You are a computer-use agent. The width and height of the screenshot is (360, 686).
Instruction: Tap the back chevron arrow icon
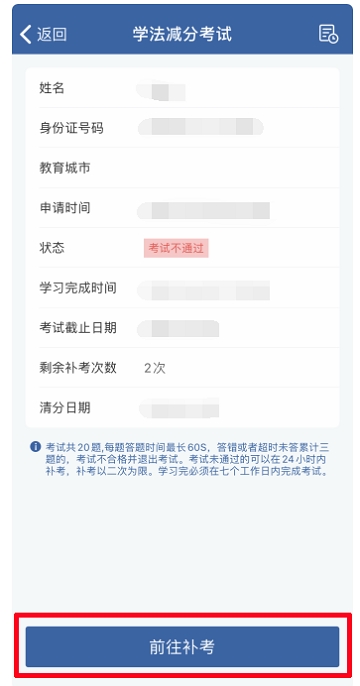tap(26, 34)
